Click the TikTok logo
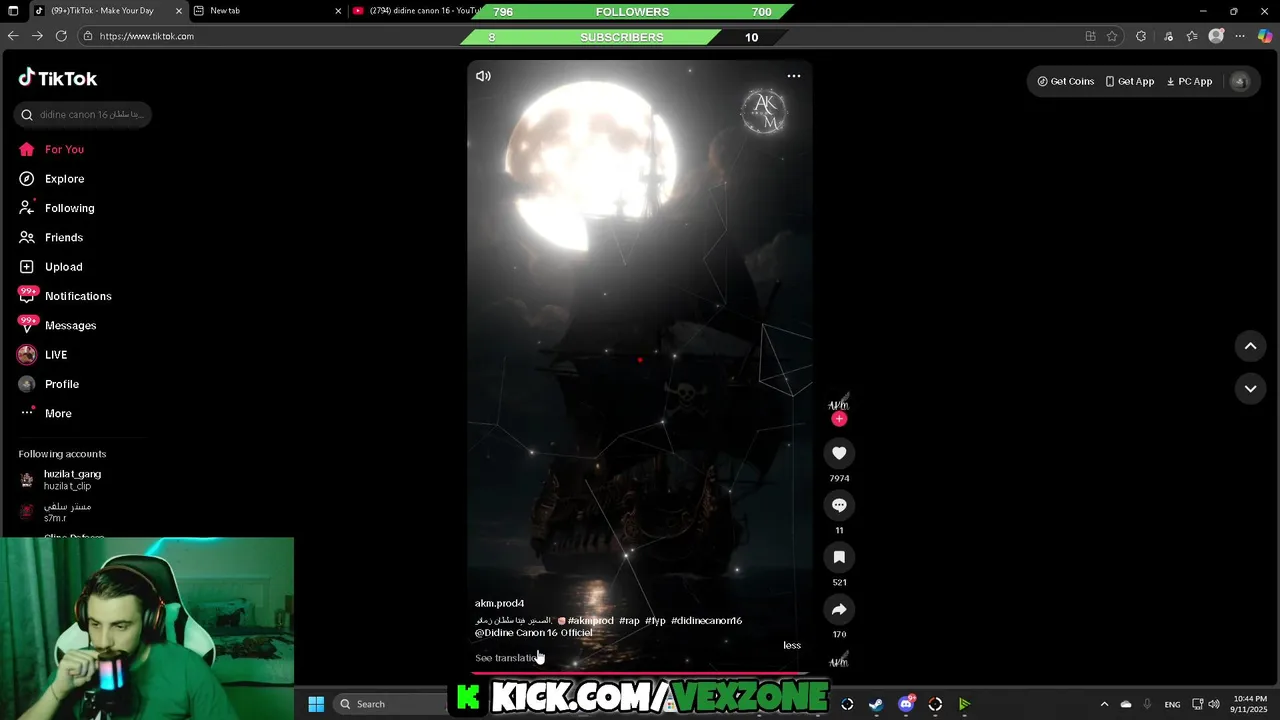 pos(57,78)
